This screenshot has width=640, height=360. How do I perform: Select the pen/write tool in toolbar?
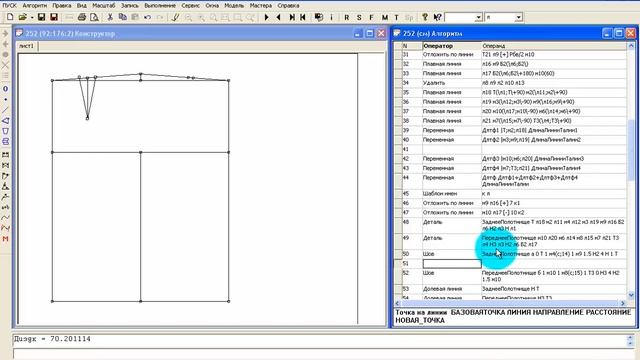pyautogui.click(x=176, y=17)
